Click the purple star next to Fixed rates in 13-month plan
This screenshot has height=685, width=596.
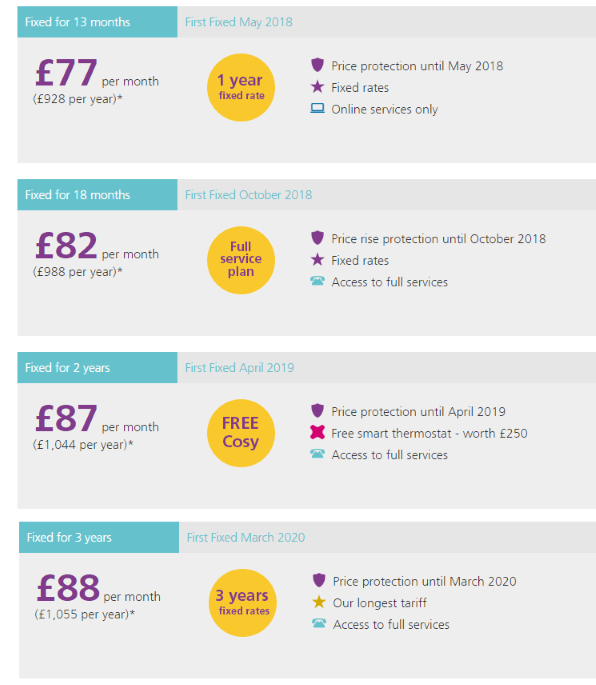(317, 87)
